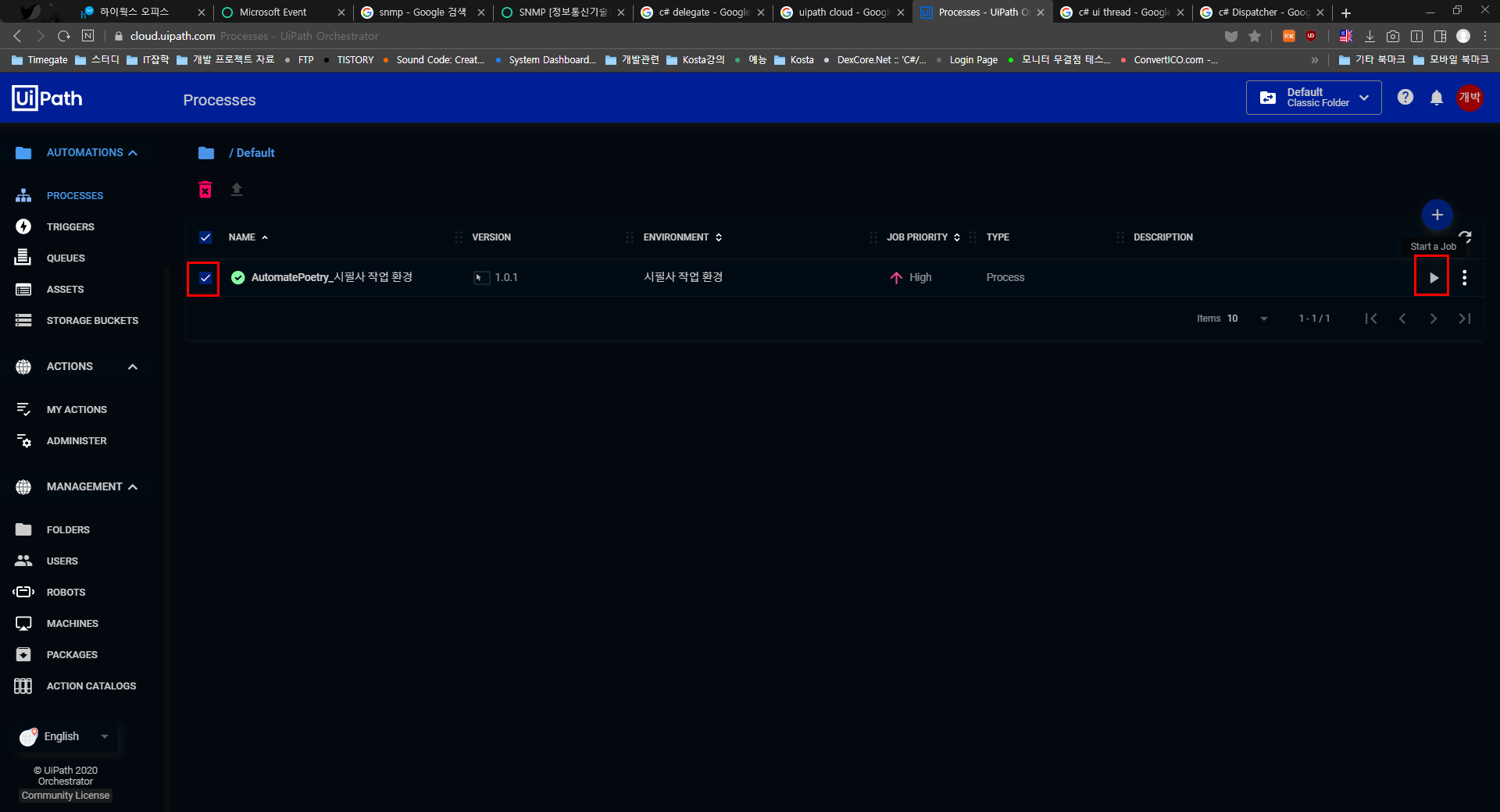Go back in browser history
1500x812 pixels.
(17, 36)
